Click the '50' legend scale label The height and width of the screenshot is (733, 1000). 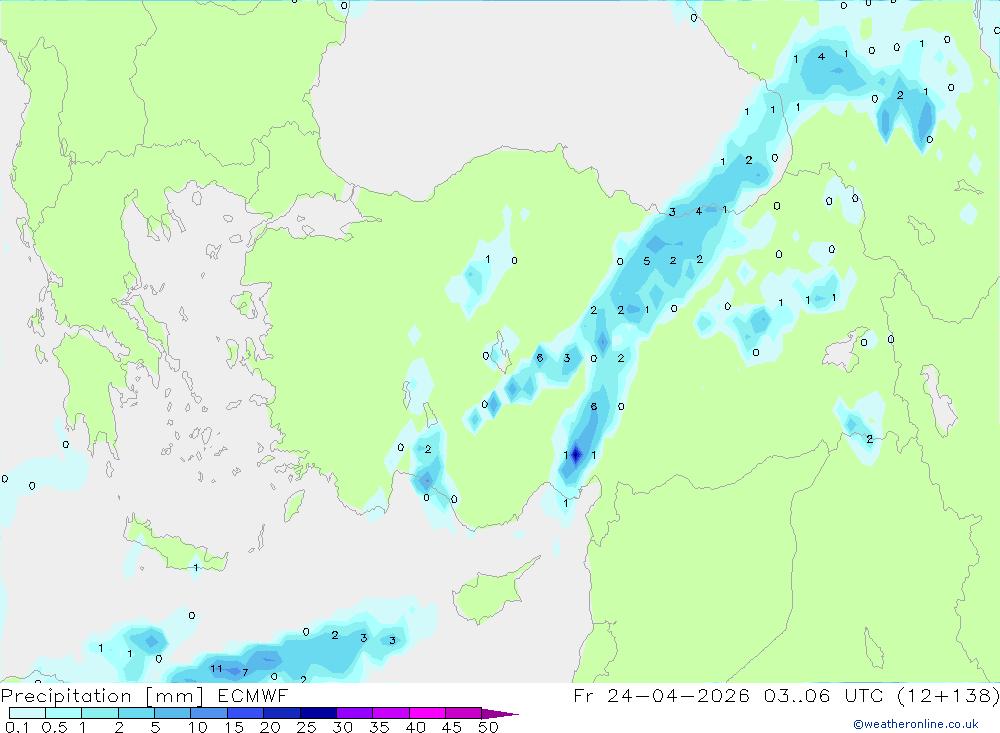pos(488,727)
